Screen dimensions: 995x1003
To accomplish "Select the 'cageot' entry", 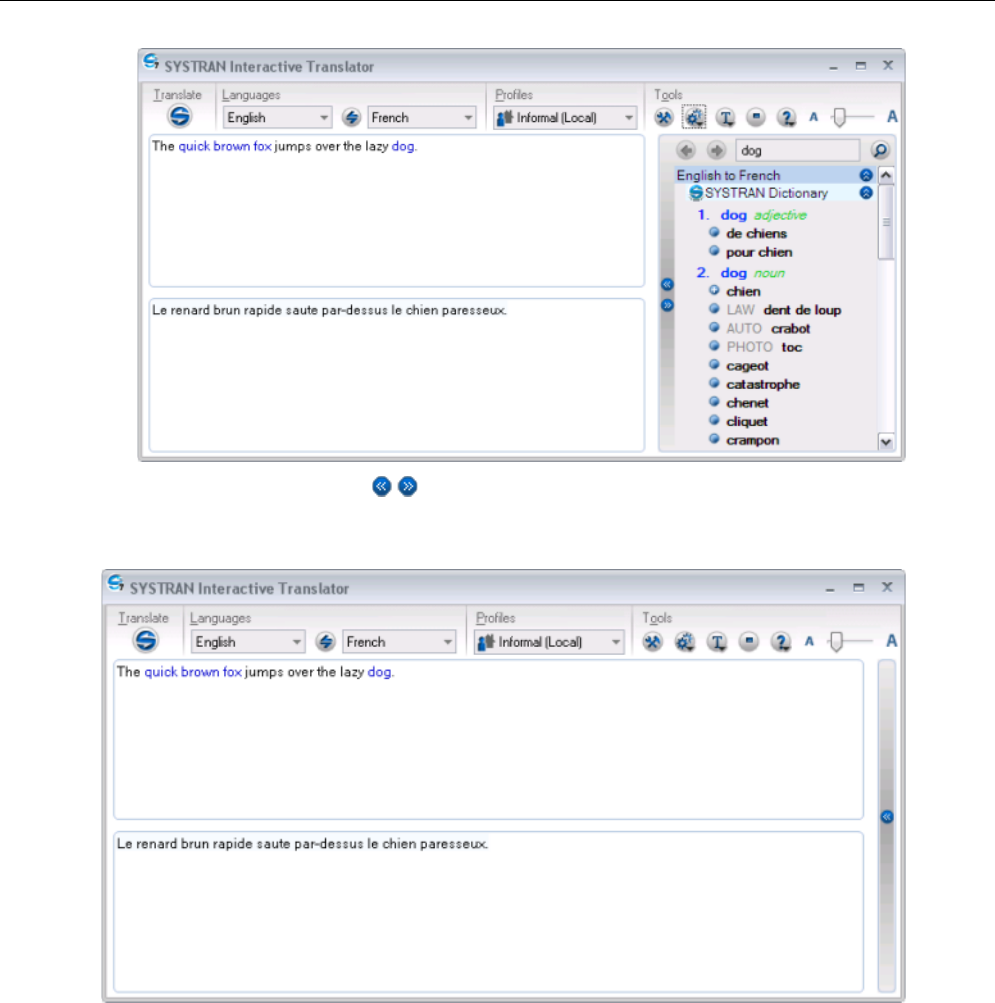I will click(x=747, y=366).
